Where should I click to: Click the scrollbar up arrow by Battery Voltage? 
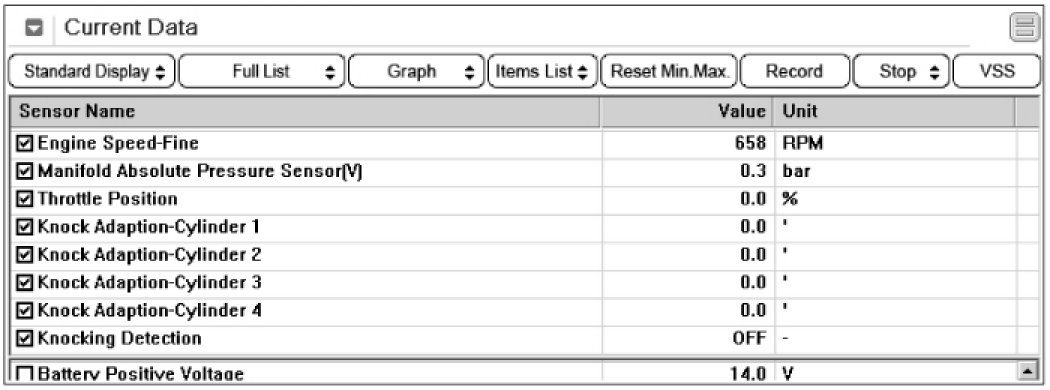point(1026,371)
